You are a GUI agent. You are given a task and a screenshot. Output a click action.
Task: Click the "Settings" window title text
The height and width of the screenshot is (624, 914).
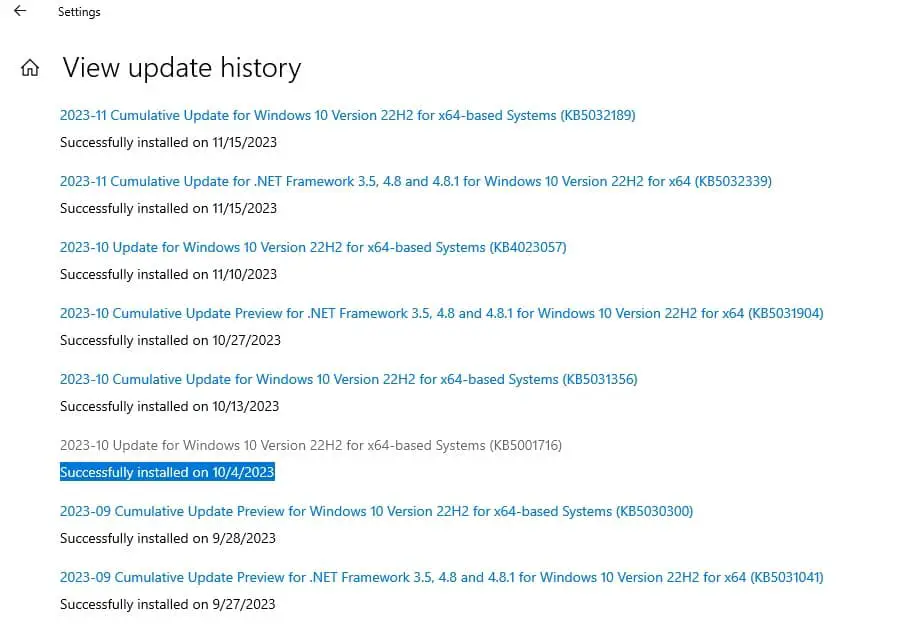coord(79,12)
